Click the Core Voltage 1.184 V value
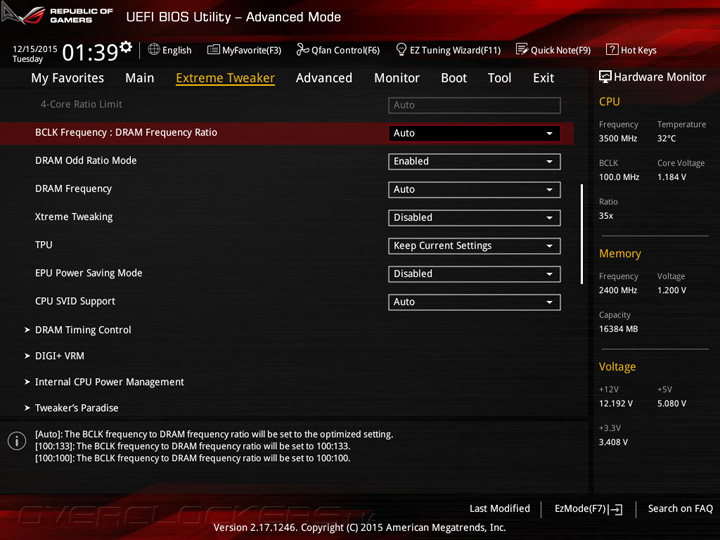This screenshot has height=540, width=720. pyautogui.click(x=672, y=177)
